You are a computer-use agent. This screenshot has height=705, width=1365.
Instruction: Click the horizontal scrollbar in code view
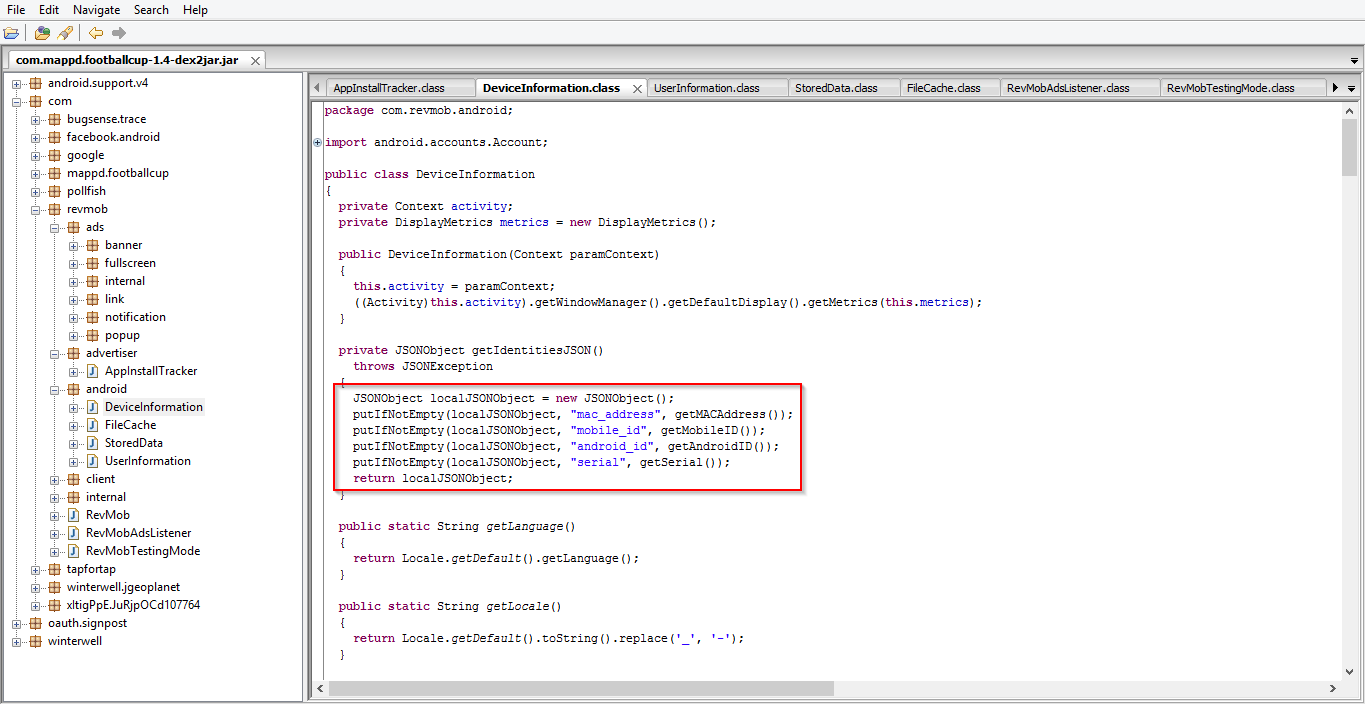pyautogui.click(x=580, y=688)
